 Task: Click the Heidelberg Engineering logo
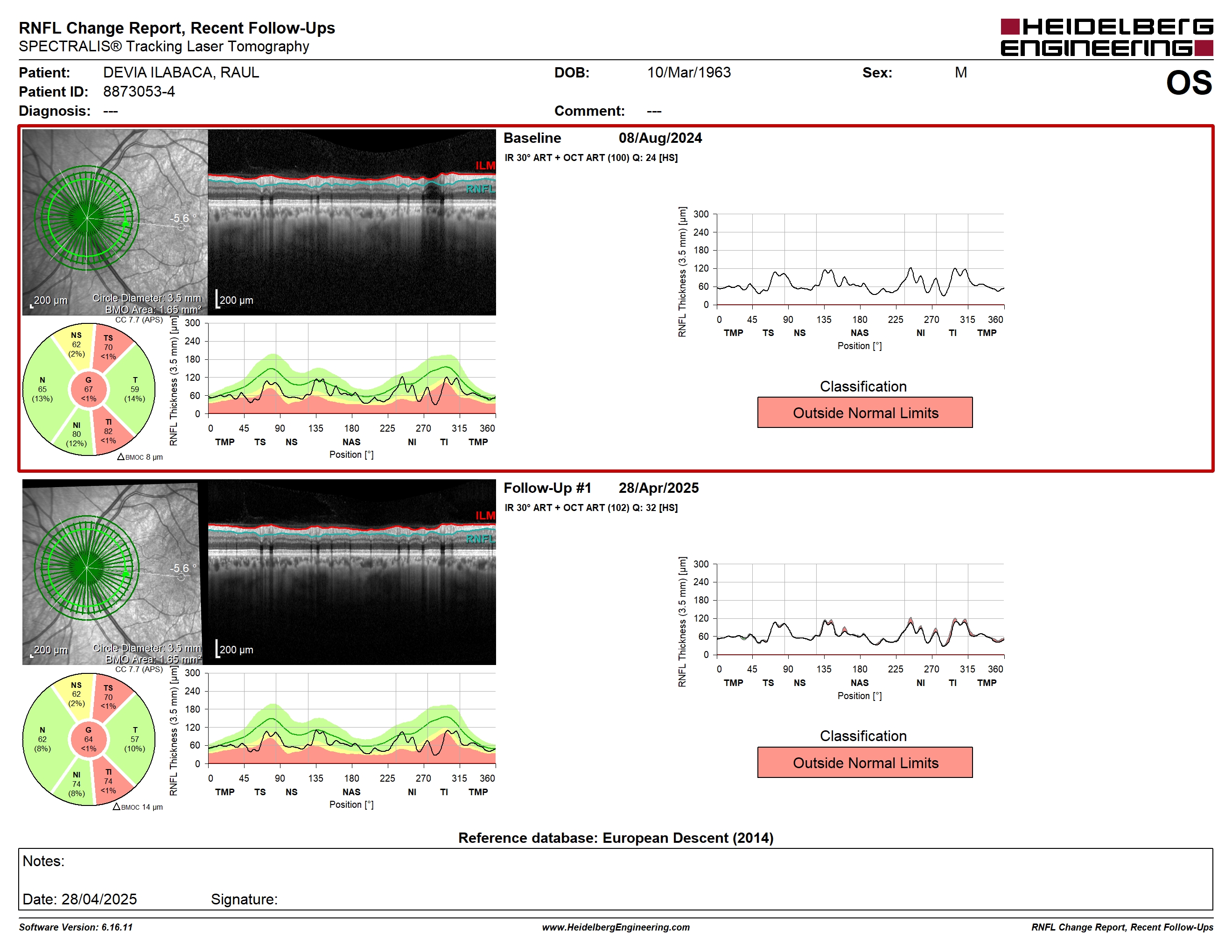pos(1106,37)
